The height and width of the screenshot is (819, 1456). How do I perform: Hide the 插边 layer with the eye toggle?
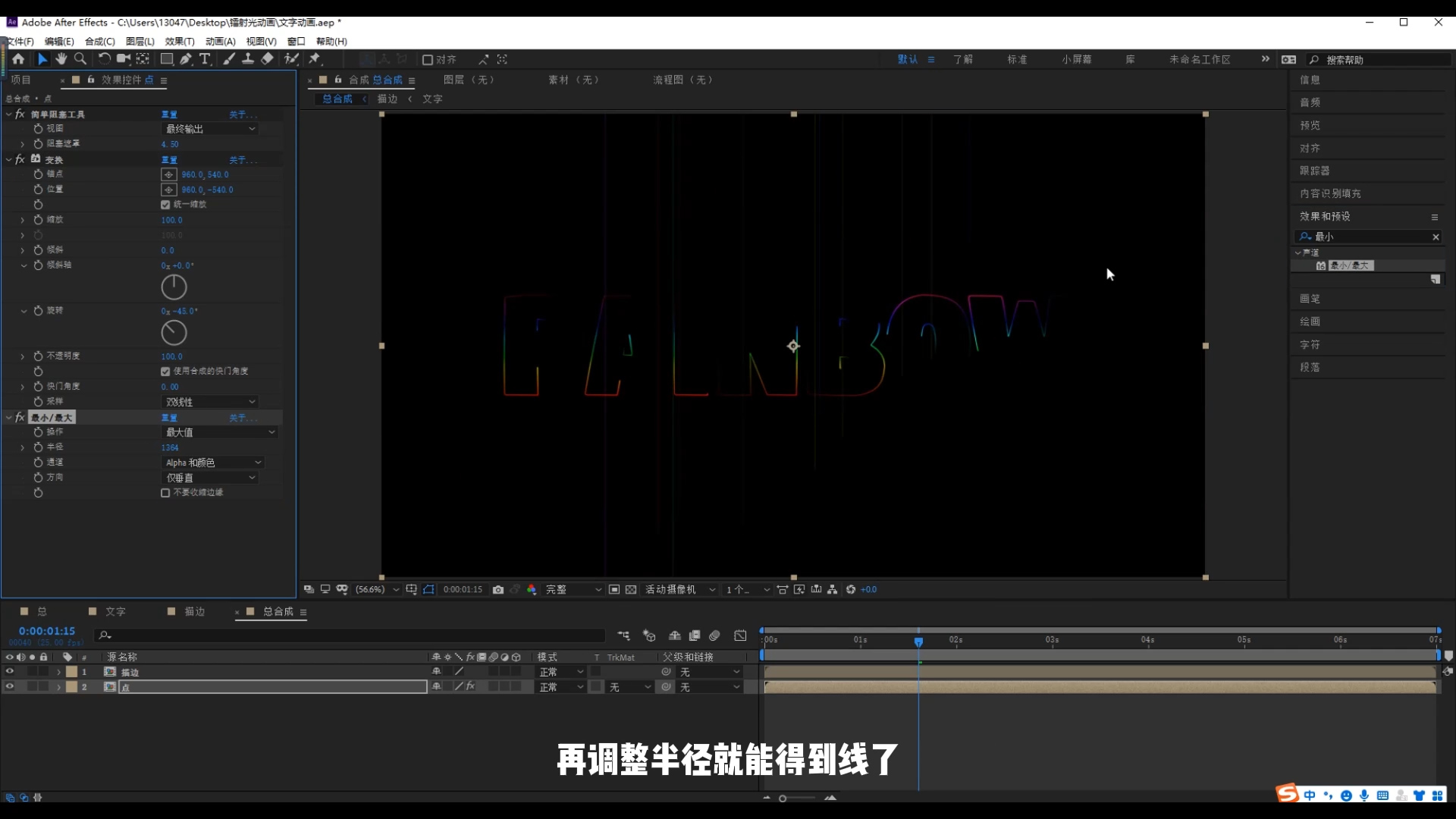click(x=10, y=672)
